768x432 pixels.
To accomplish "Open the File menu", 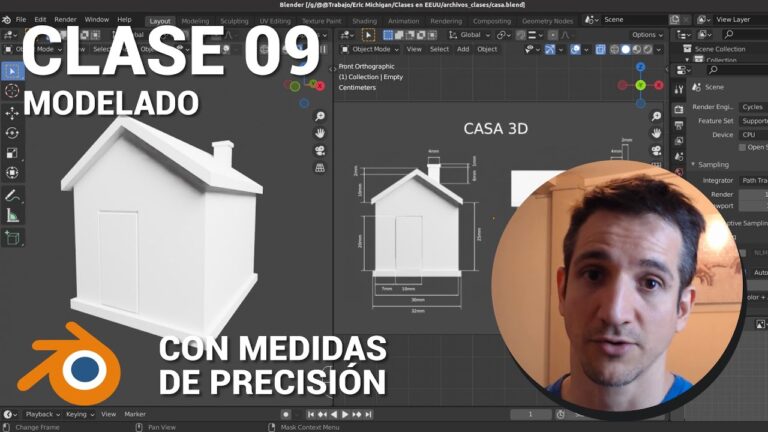I will [21, 20].
